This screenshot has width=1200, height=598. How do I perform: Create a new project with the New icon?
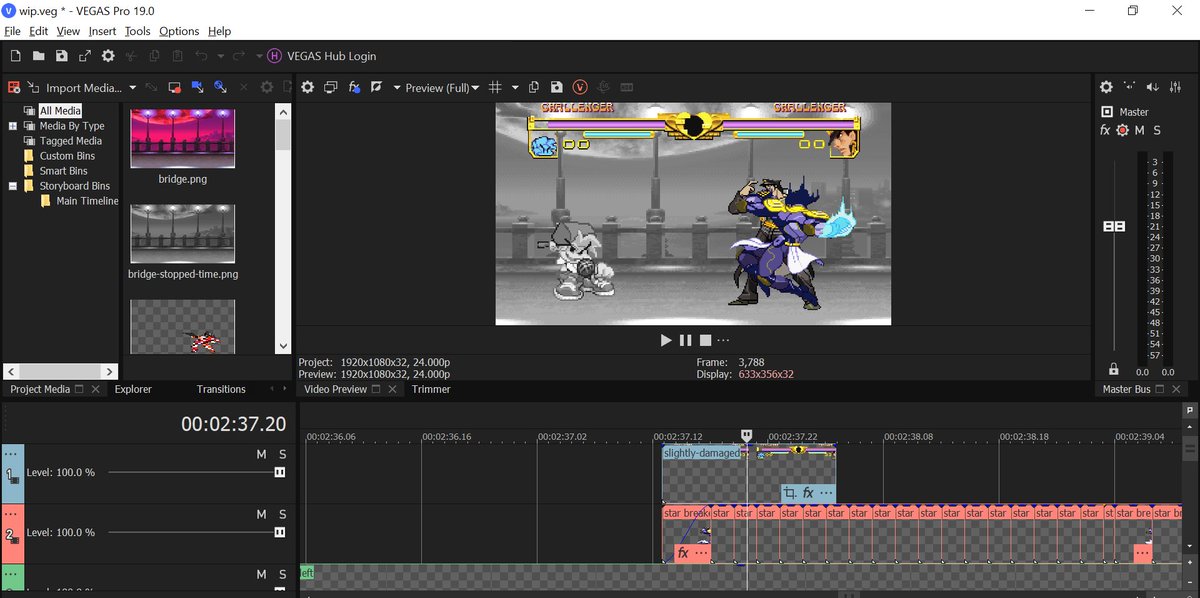click(16, 56)
